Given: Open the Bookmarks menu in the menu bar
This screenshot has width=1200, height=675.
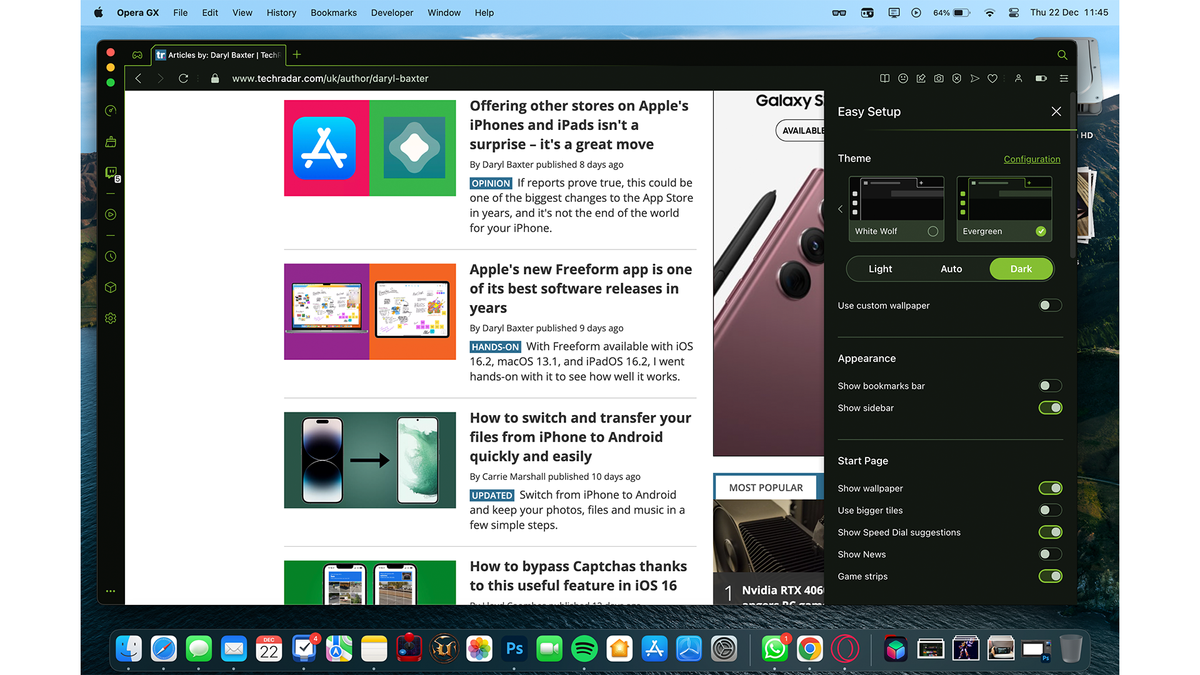Looking at the screenshot, I should 333,12.
